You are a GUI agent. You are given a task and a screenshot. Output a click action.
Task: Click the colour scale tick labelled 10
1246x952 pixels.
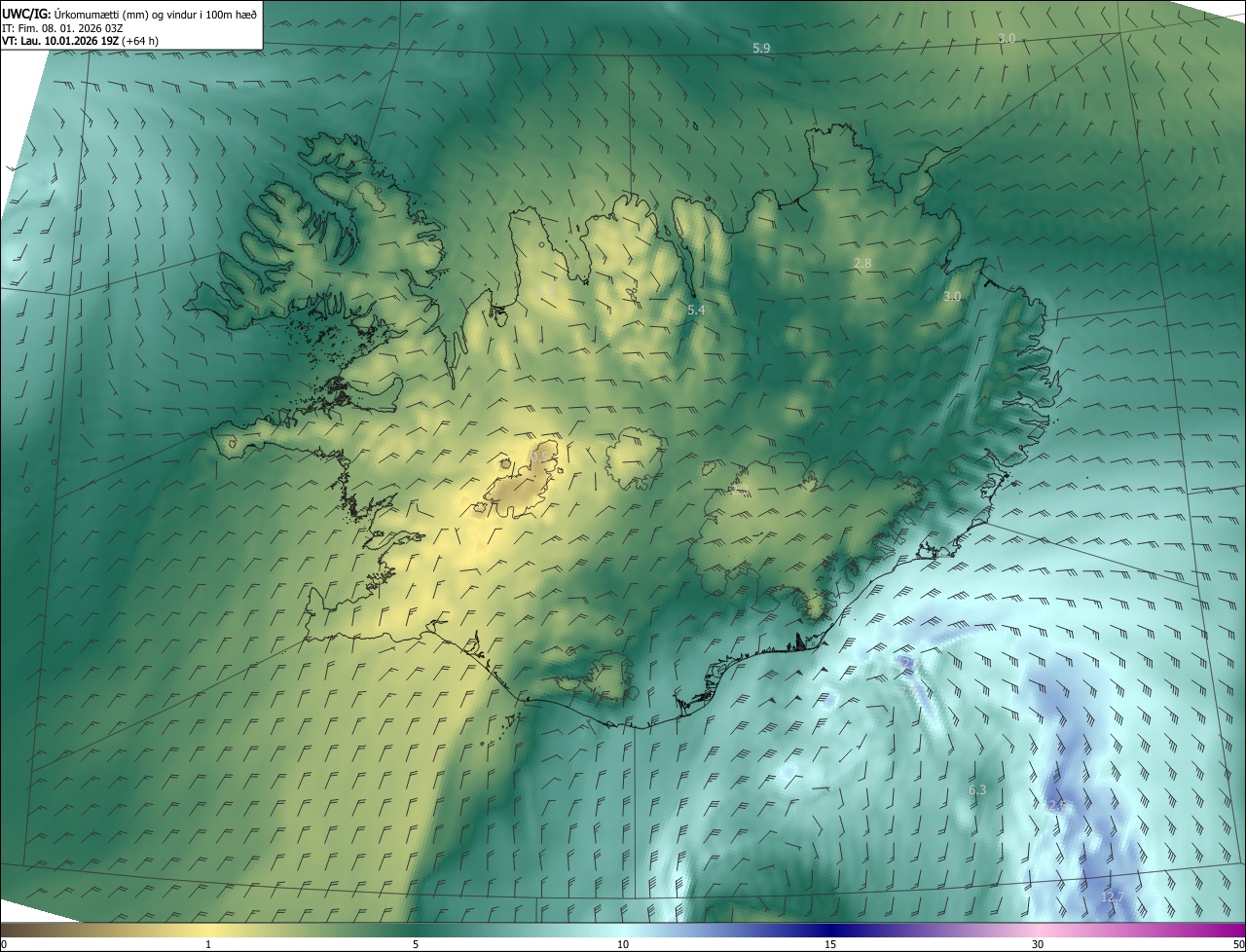623,945
